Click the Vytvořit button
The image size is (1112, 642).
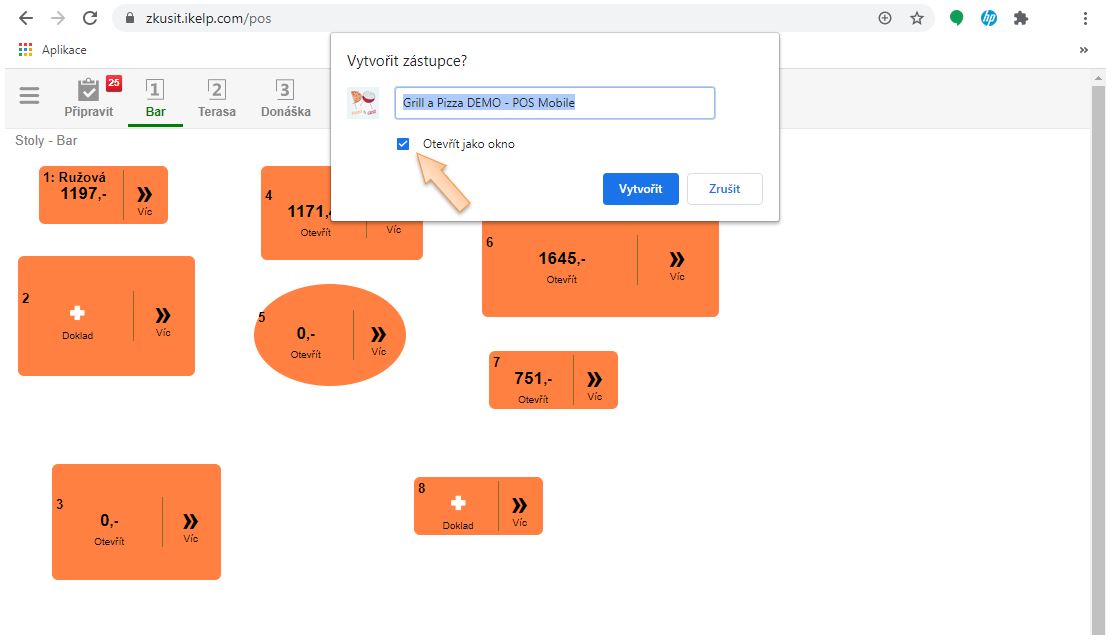[640, 189]
